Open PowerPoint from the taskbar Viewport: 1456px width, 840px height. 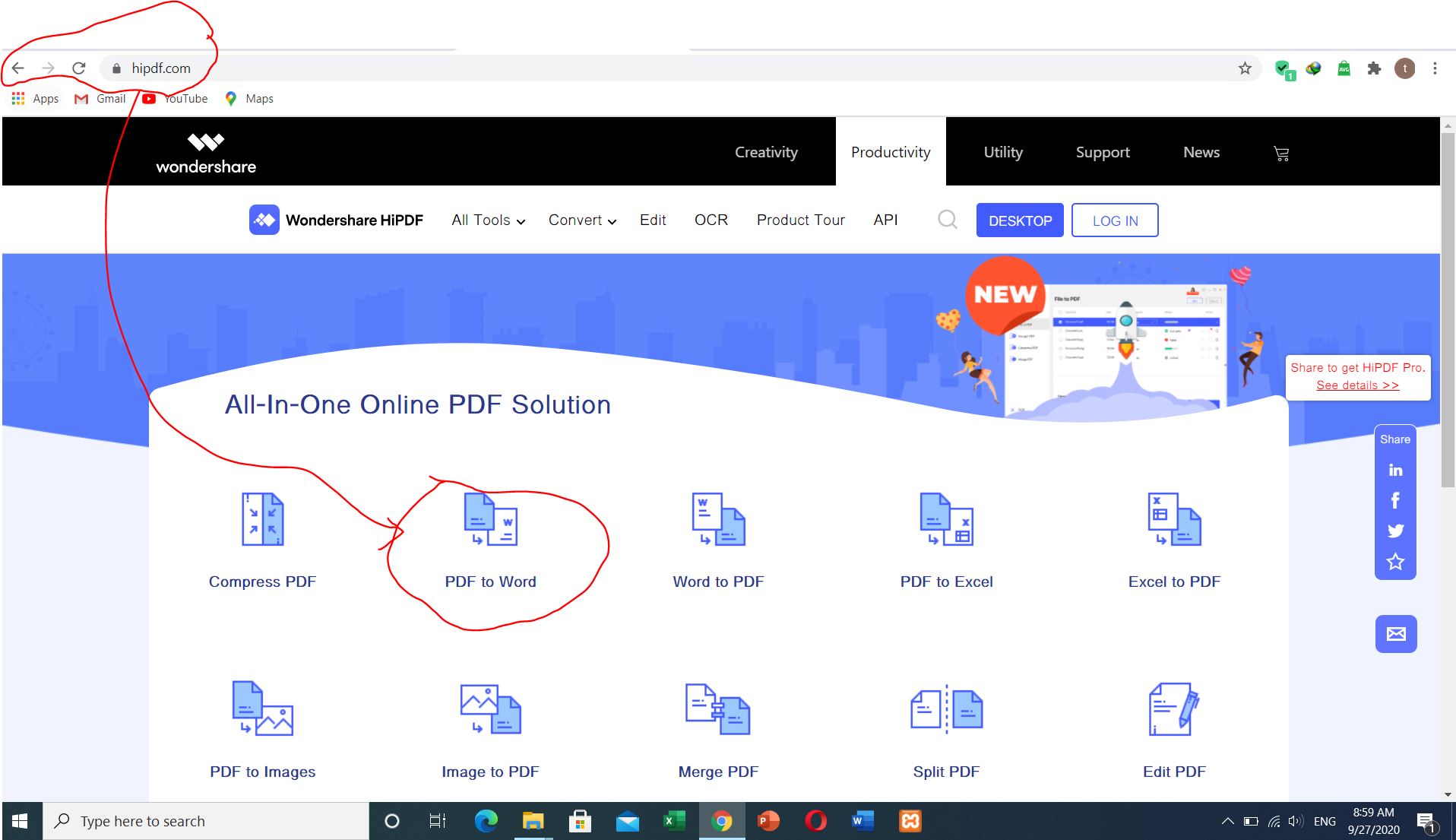click(x=768, y=821)
